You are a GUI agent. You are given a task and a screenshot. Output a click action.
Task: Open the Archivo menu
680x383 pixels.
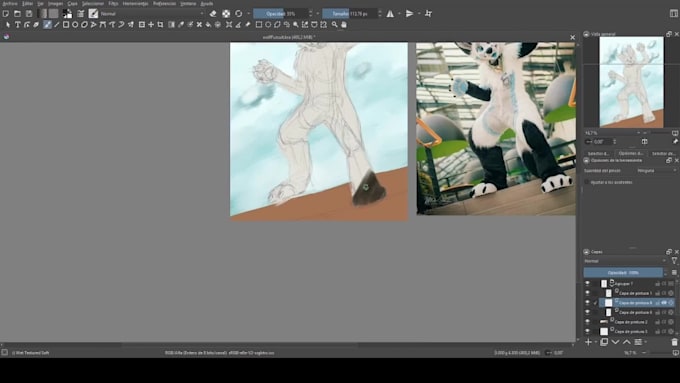10,3
